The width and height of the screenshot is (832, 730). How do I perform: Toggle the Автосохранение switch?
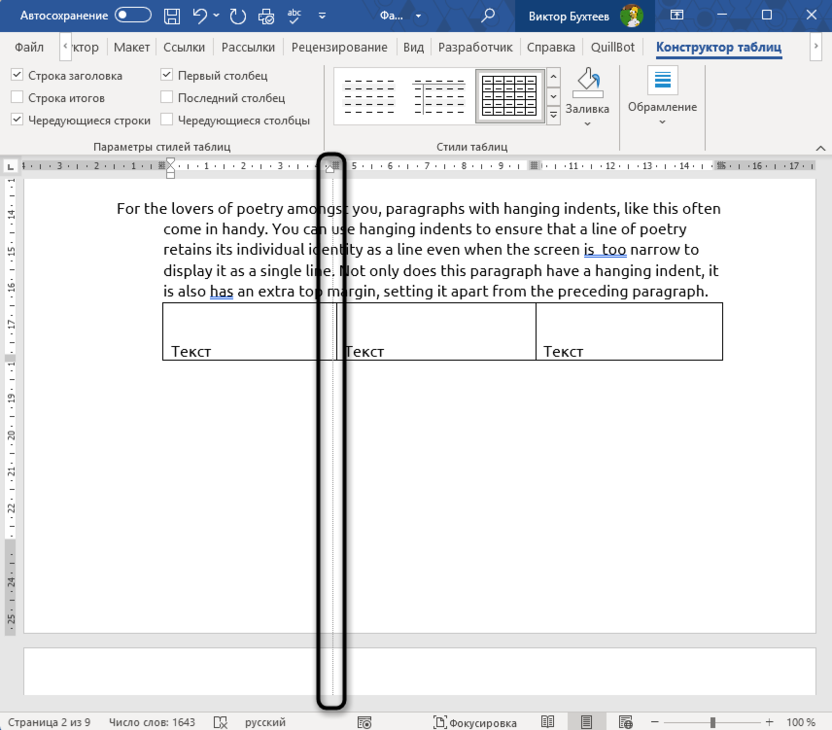(133, 16)
